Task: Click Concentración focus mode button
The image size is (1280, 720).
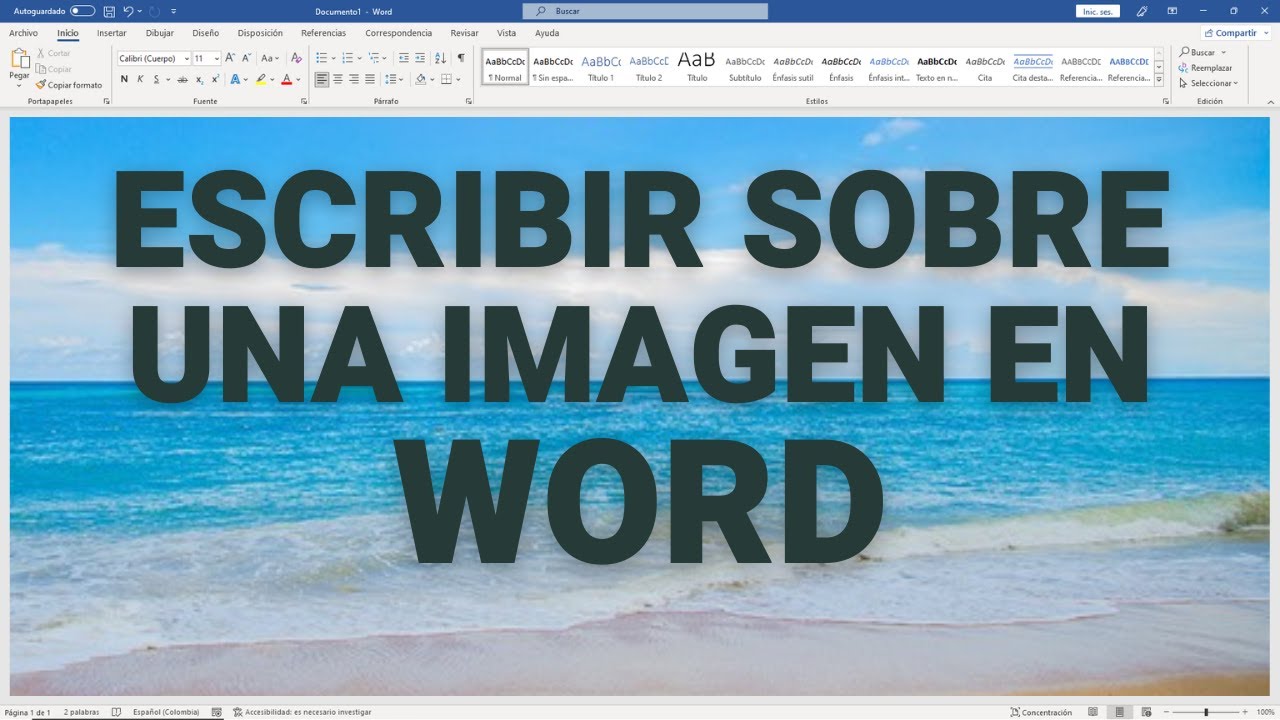Action: pyautogui.click(x=1041, y=712)
